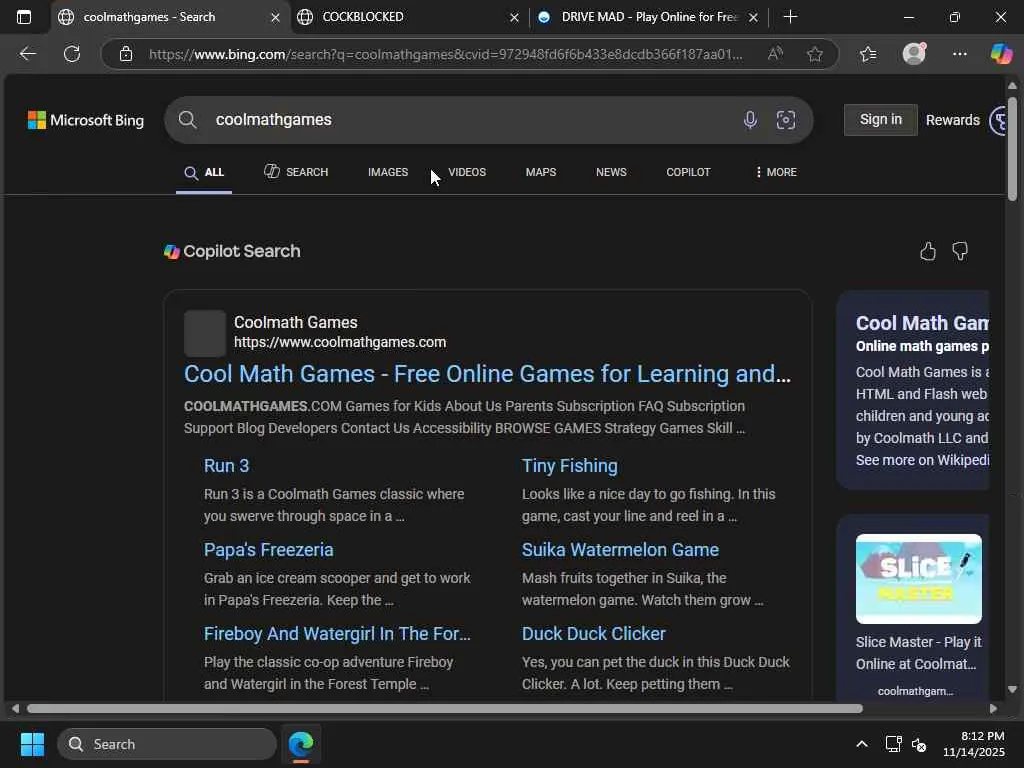This screenshot has width=1024, height=768.
Task: Click the browser address bar URL
Action: (x=445, y=54)
